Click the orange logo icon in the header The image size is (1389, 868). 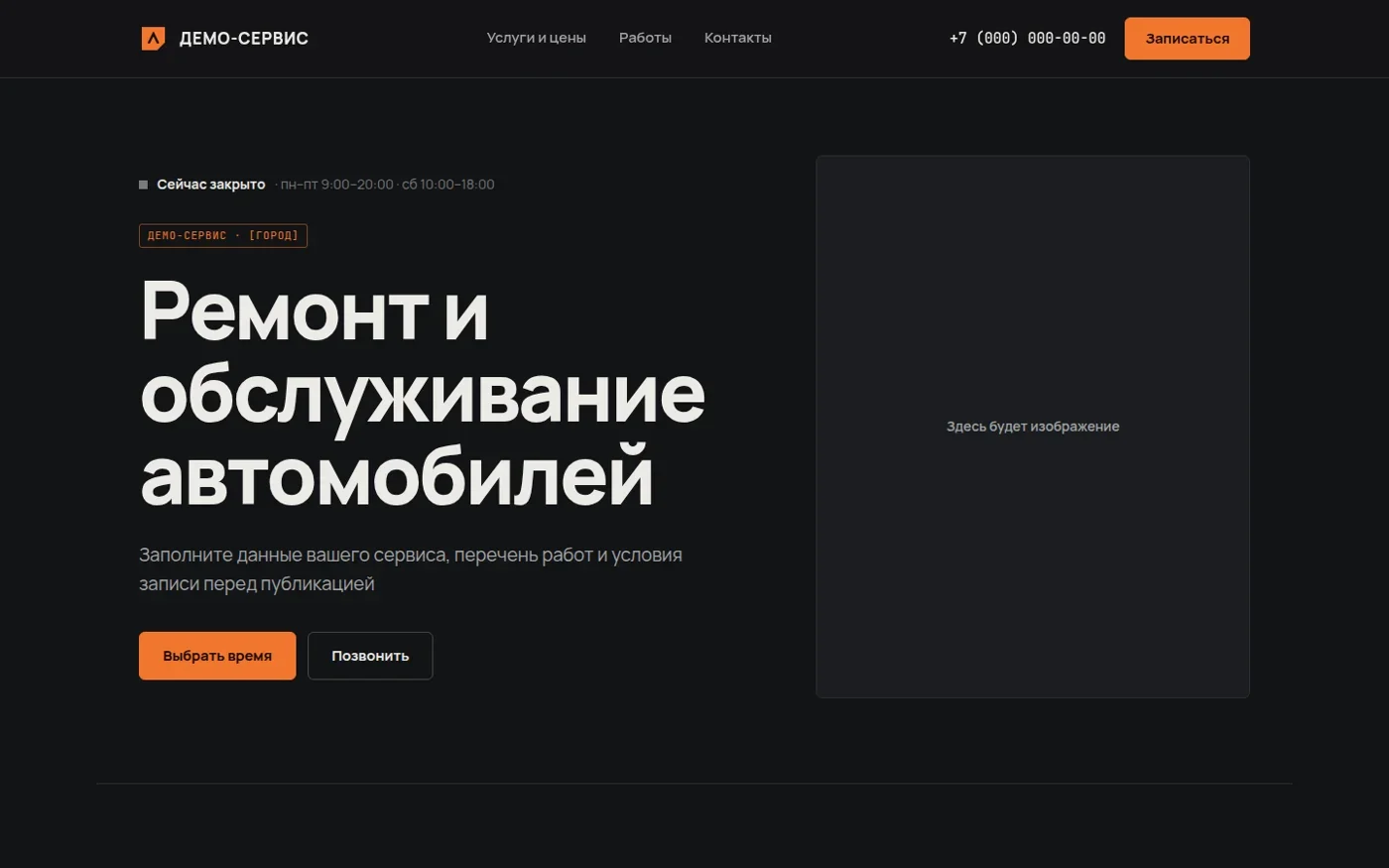click(x=153, y=39)
